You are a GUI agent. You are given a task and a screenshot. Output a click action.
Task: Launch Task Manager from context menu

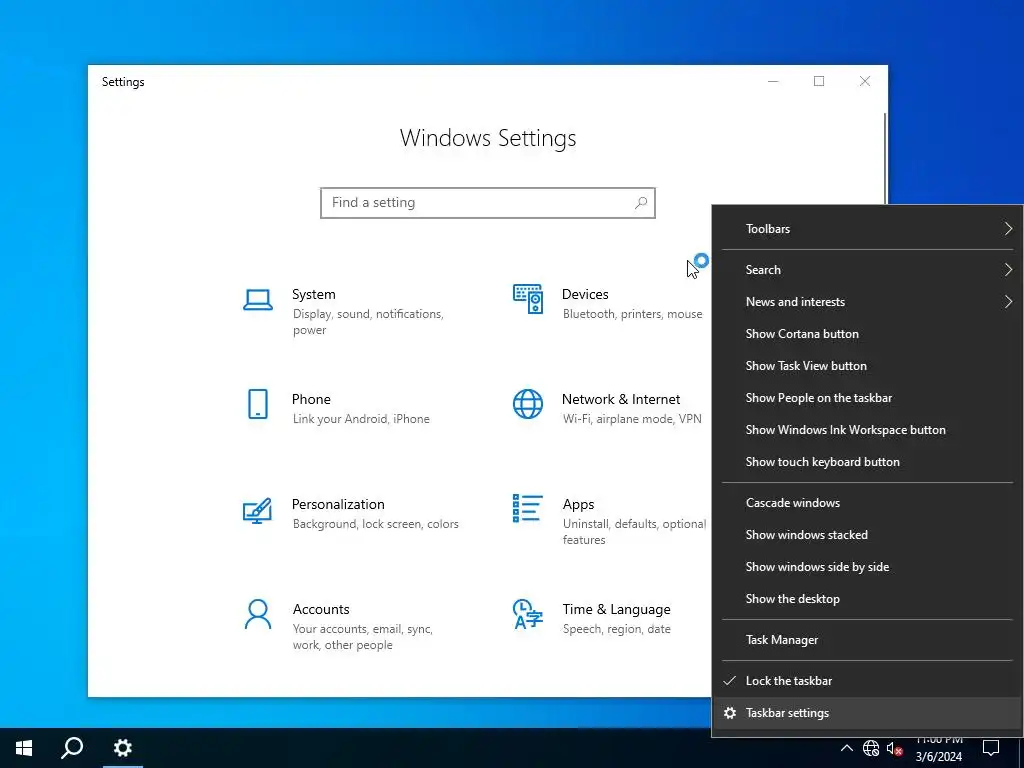(x=867, y=640)
